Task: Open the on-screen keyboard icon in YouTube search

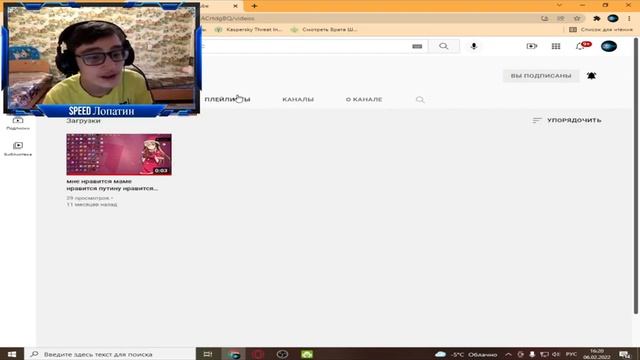Action: pyautogui.click(x=417, y=47)
